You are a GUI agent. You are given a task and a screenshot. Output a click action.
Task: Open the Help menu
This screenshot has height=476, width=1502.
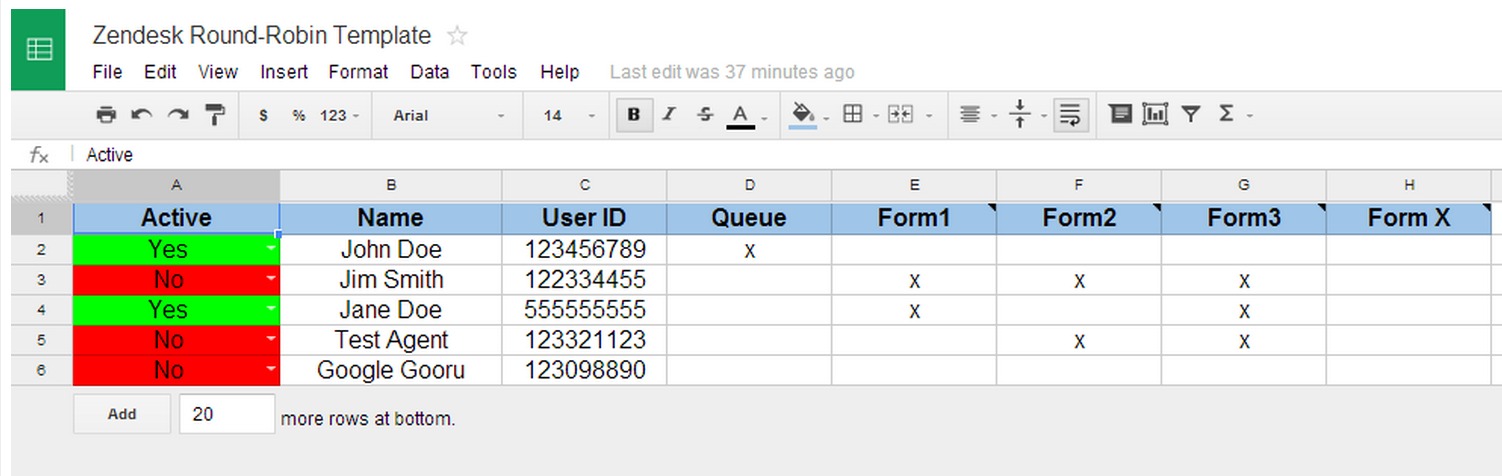pyautogui.click(x=560, y=72)
